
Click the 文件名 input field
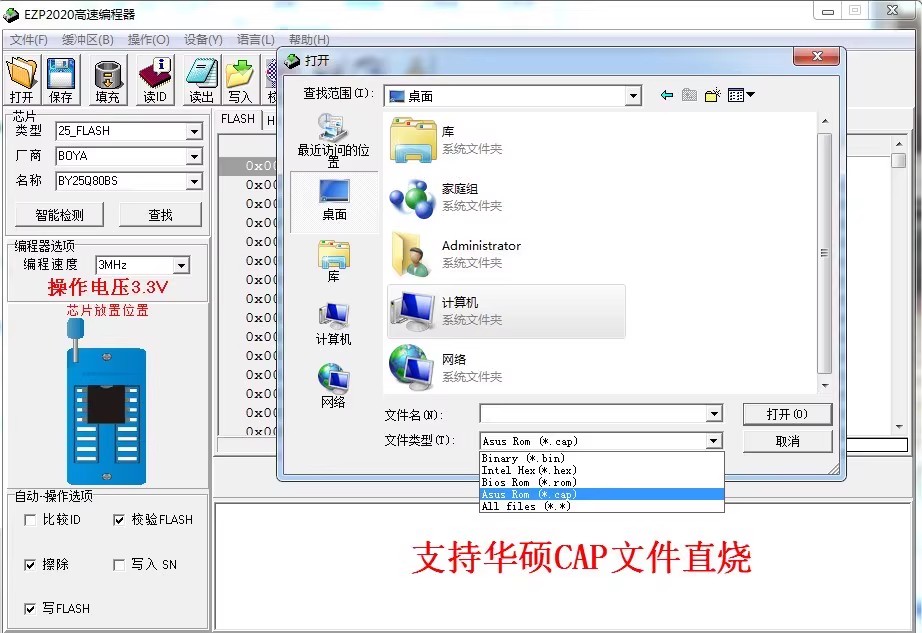[x=594, y=414]
